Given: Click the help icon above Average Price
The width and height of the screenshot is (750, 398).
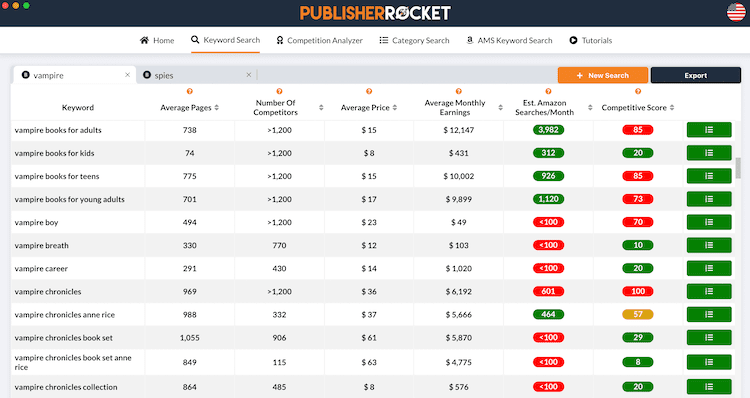Looking at the screenshot, I should click(x=369, y=91).
